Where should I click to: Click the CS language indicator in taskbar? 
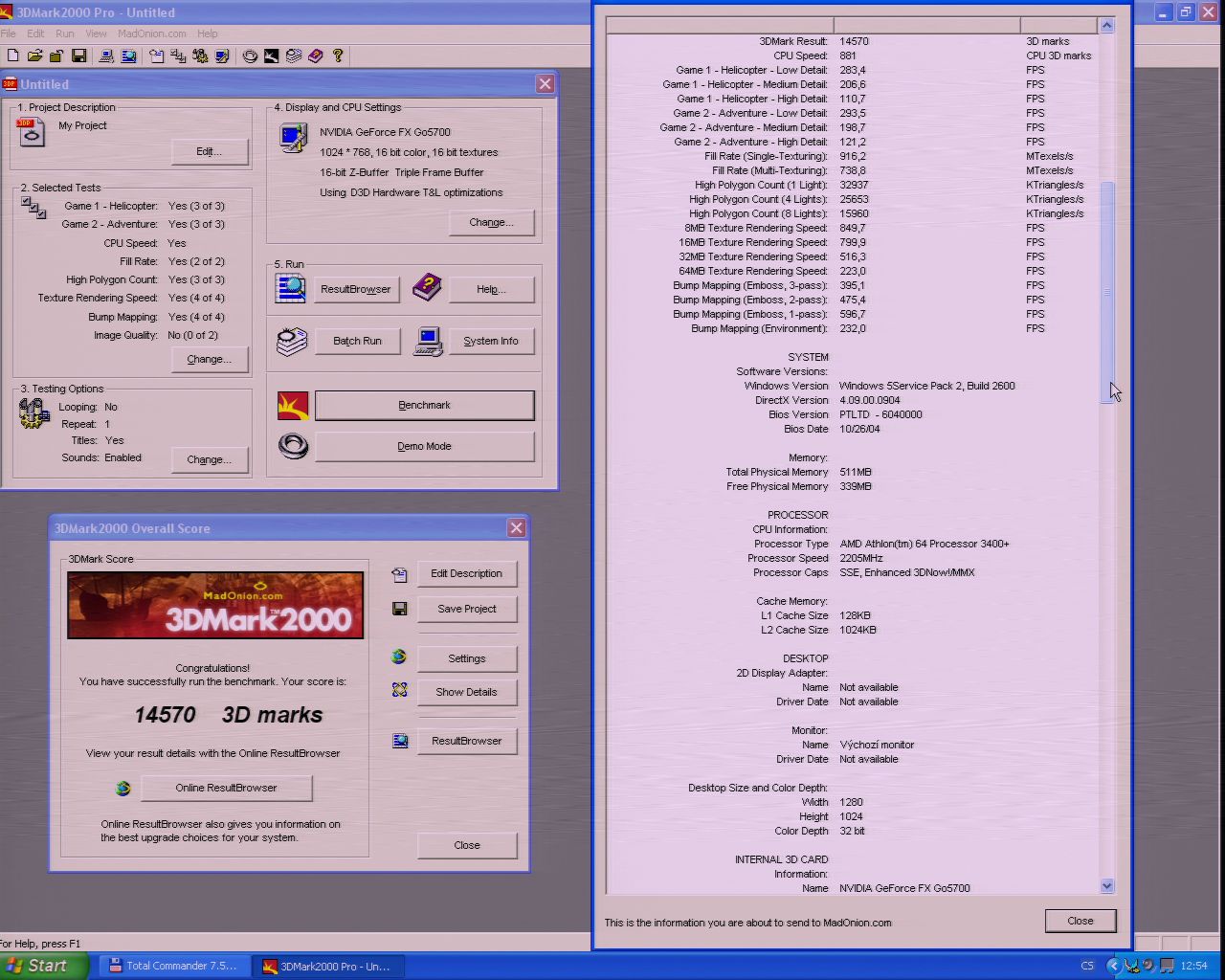coord(1087,966)
